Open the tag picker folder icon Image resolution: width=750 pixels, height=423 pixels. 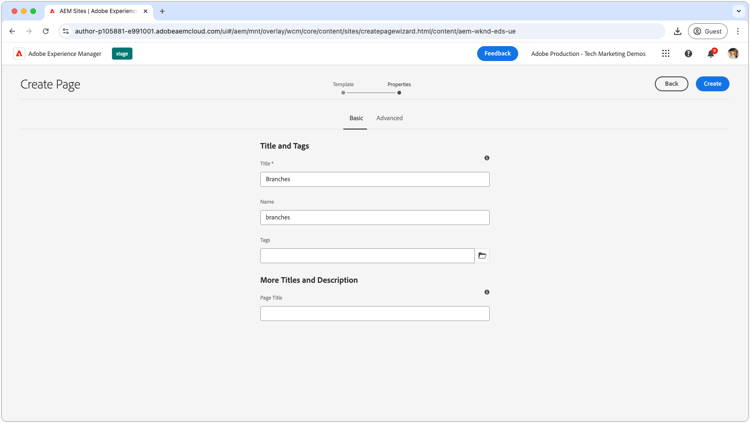point(482,256)
